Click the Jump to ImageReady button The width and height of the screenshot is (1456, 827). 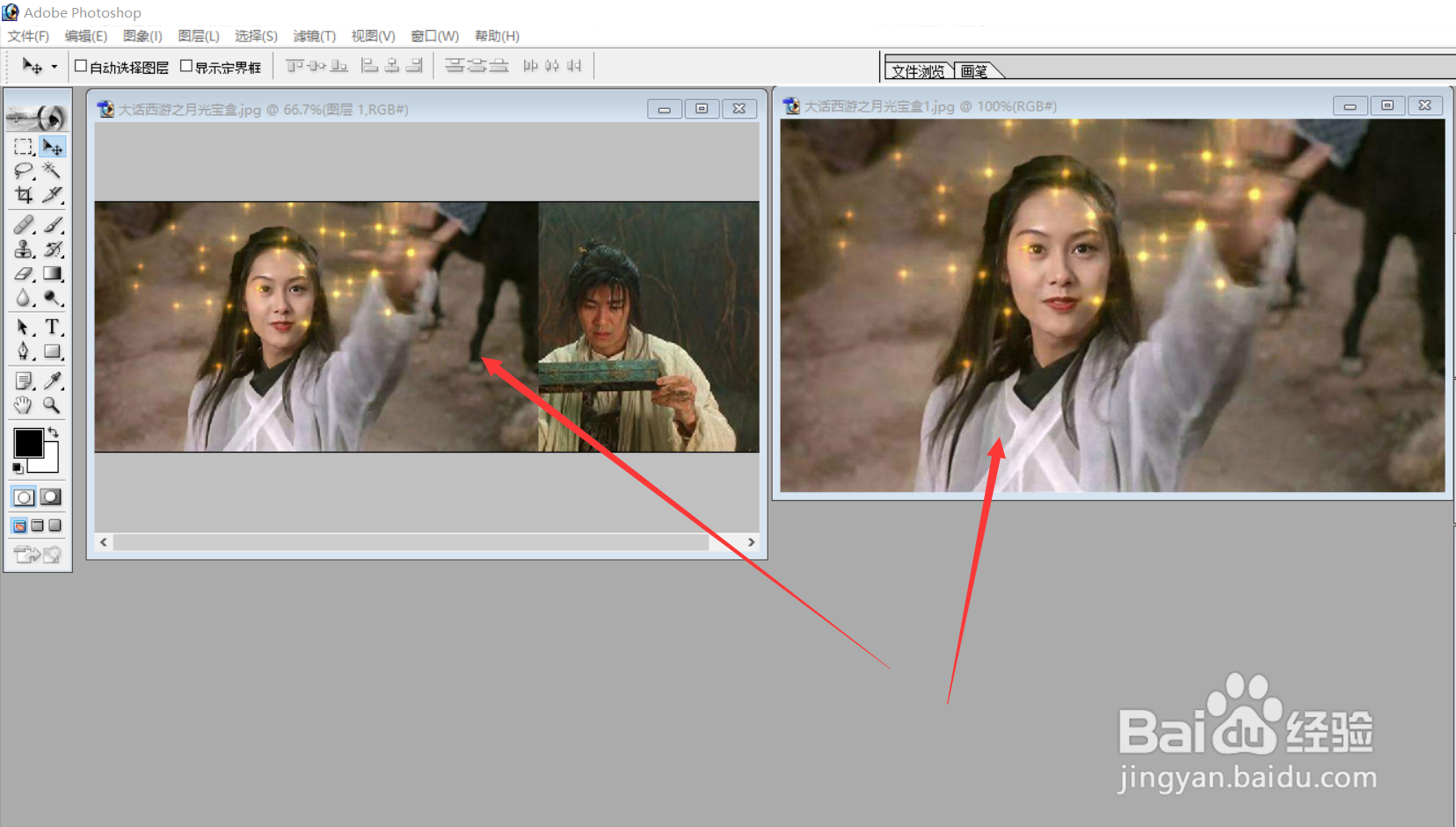[x=38, y=555]
